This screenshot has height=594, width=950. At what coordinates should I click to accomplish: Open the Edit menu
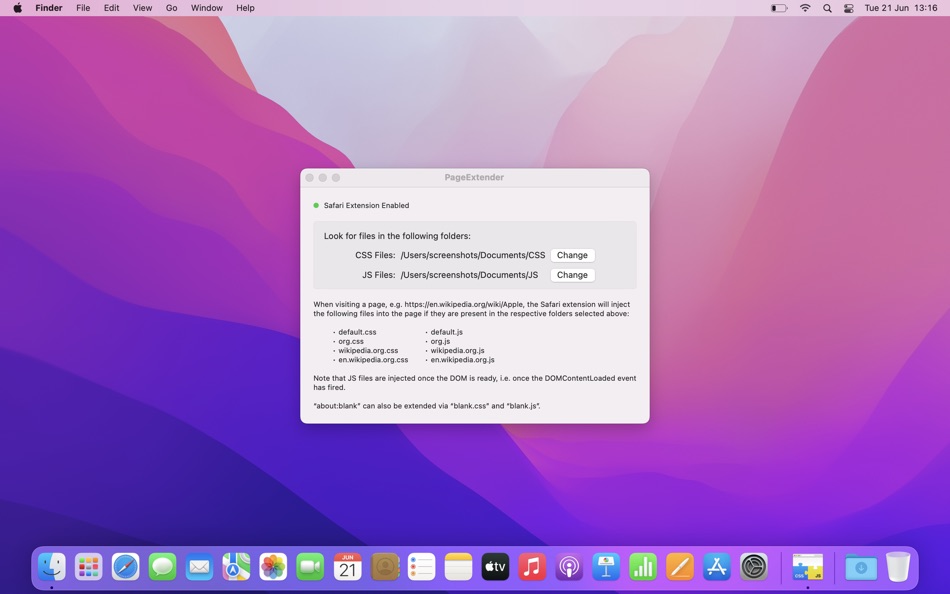(x=111, y=8)
